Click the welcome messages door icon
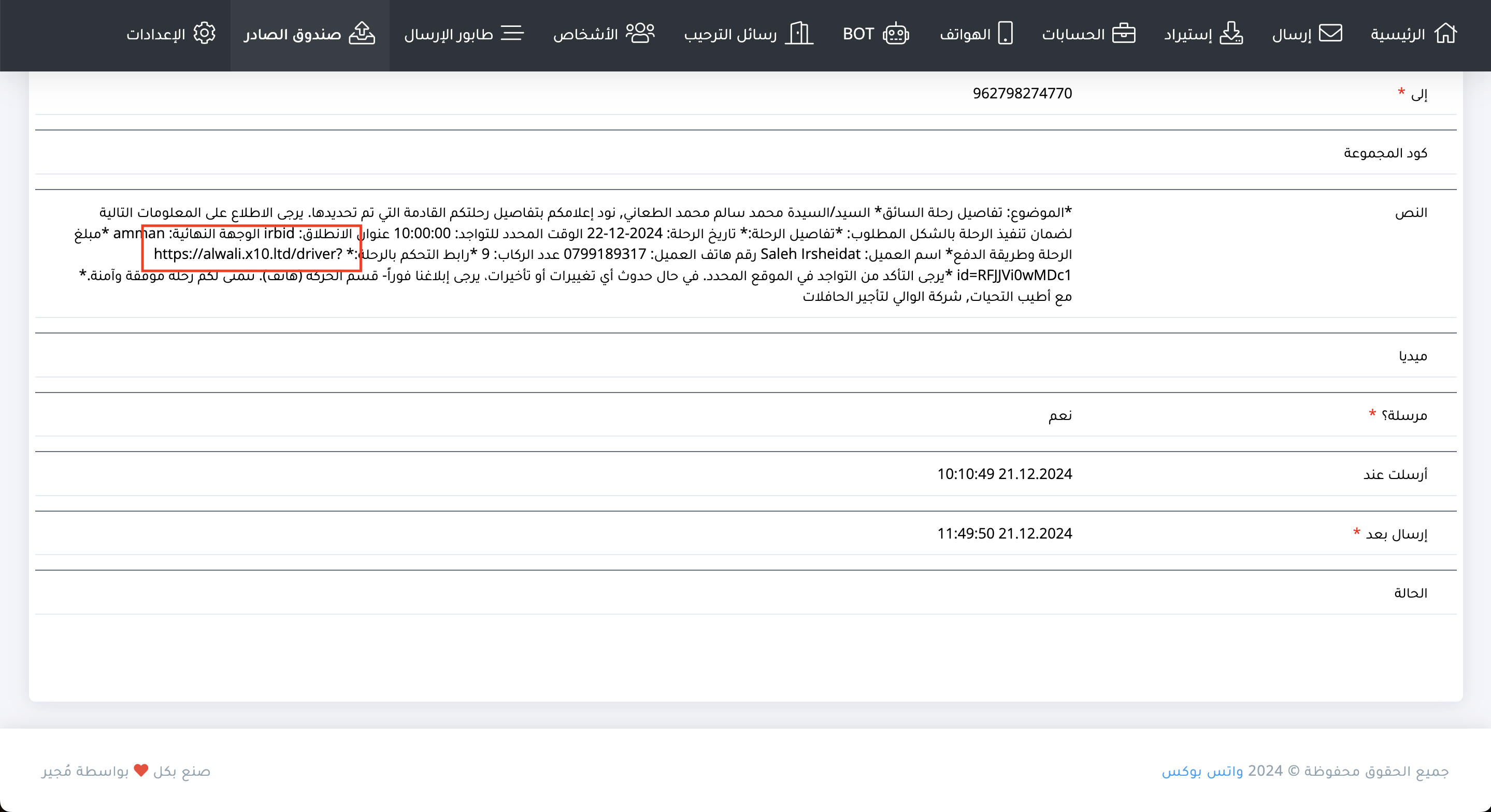Viewport: 1491px width, 812px height. pyautogui.click(x=799, y=34)
